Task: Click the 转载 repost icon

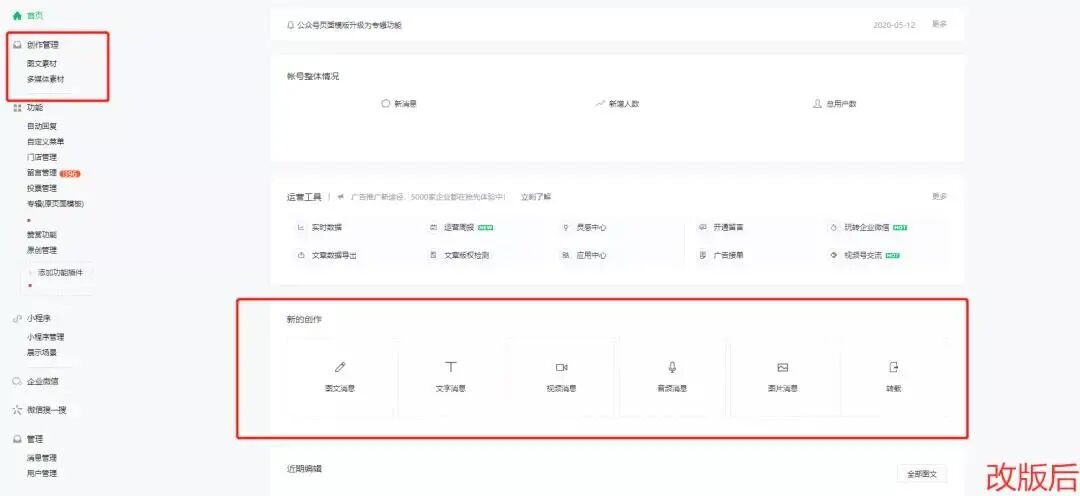Action: pyautogui.click(x=893, y=367)
